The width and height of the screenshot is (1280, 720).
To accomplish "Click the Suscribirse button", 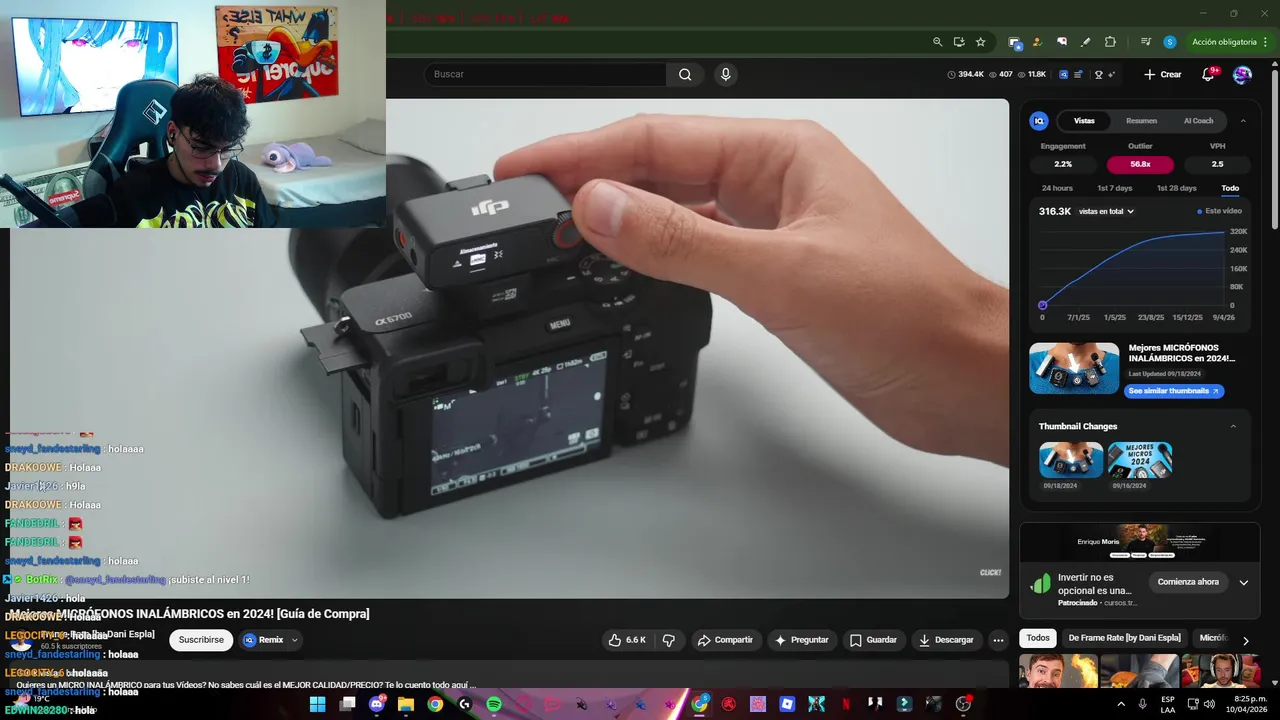I will (201, 640).
